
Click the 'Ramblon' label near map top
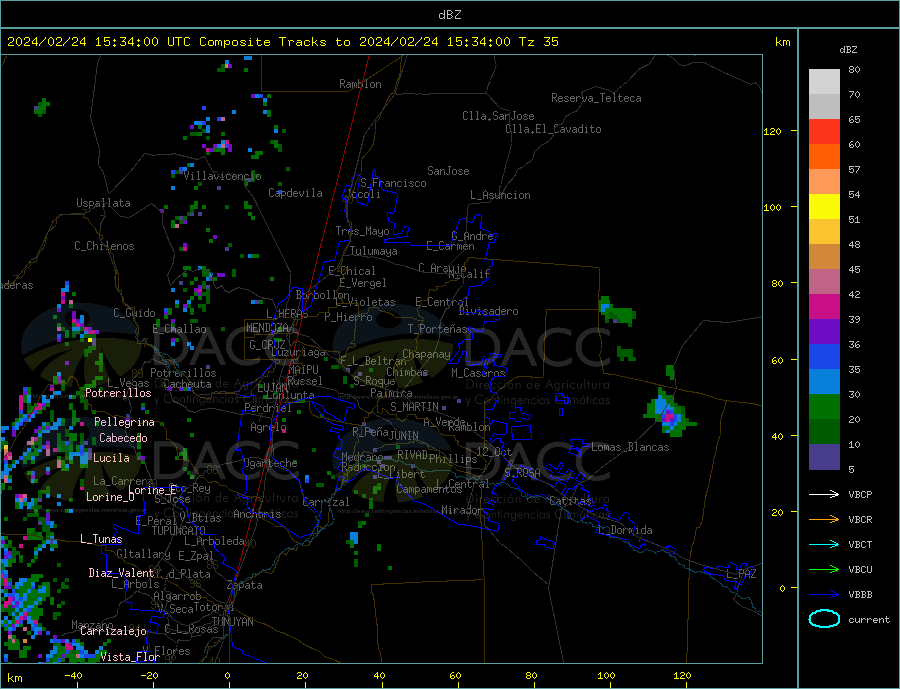360,84
